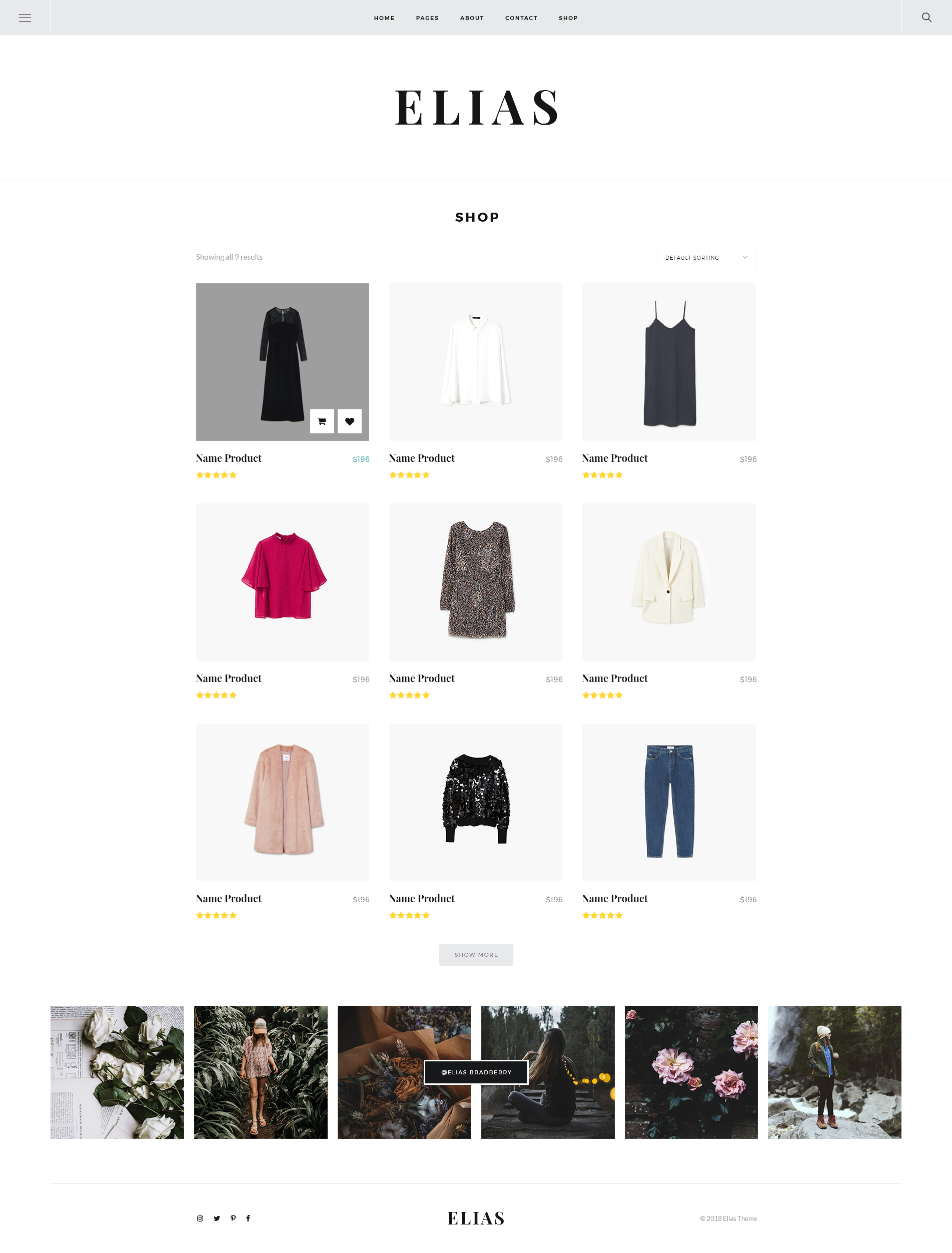Expand the Default Sorting dropdown
Viewport: 952px width, 1253px height.
(x=706, y=257)
